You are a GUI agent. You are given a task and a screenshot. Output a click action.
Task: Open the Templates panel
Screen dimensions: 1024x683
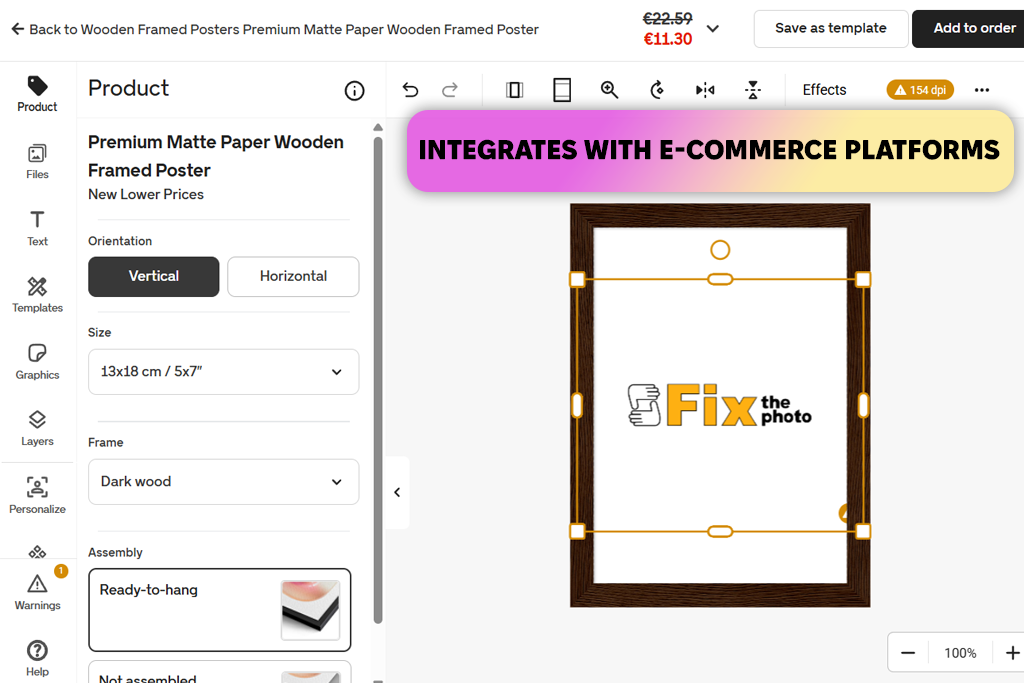tap(37, 295)
